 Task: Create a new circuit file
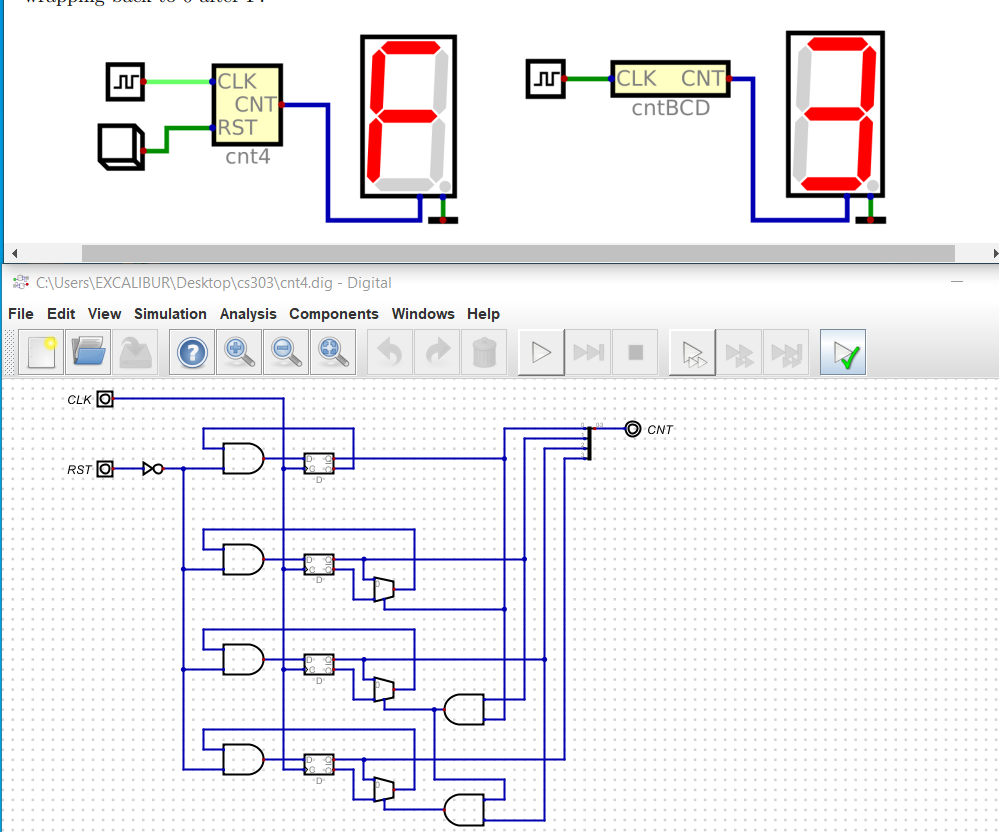click(39, 352)
